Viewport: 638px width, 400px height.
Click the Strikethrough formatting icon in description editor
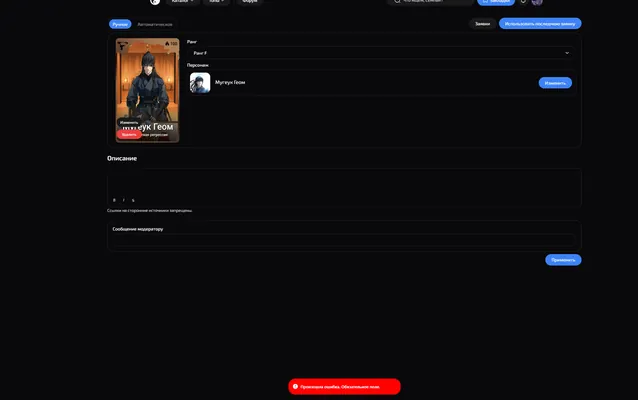(133, 200)
